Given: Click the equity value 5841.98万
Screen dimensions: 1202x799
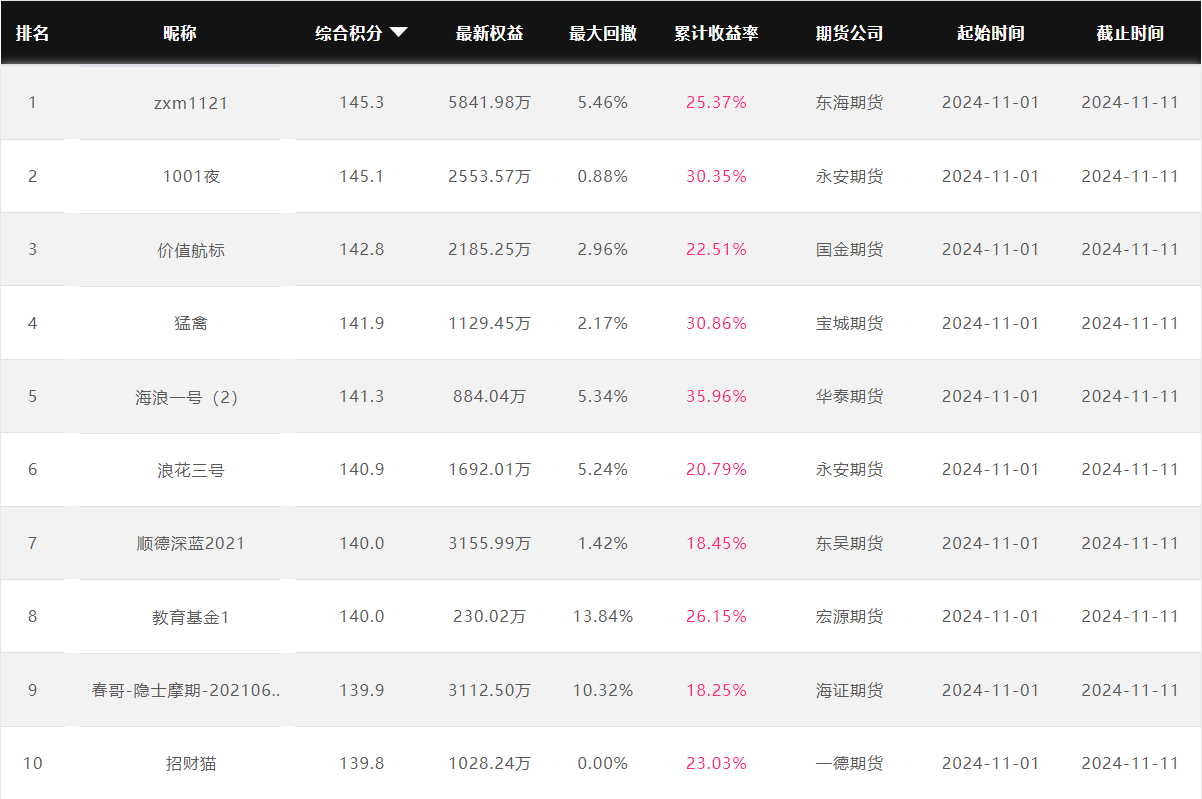Looking at the screenshot, I should pos(490,102).
